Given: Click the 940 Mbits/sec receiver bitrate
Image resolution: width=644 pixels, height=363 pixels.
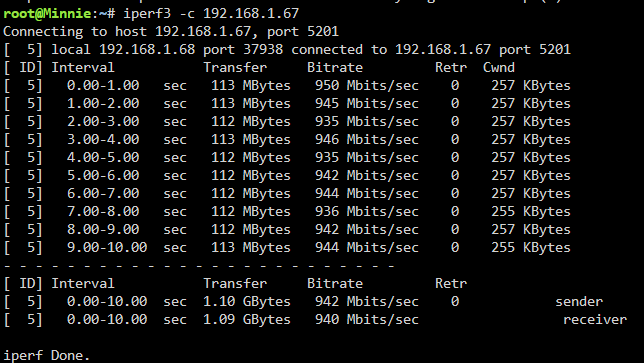Looking at the screenshot, I should 367,319.
